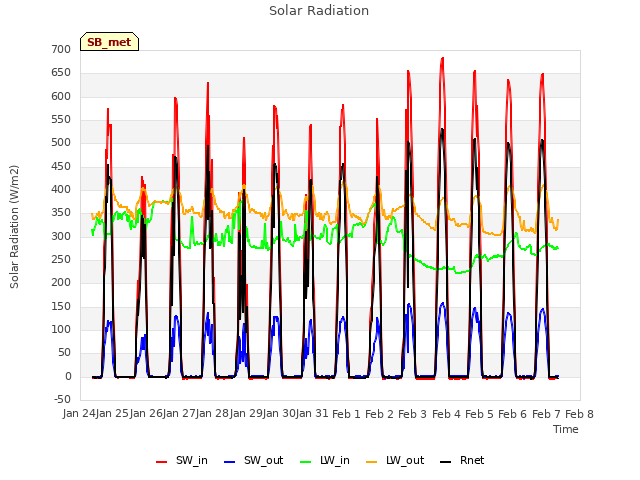Toggle the SW_out legend entry
The image size is (640, 480).
[x=254, y=461]
